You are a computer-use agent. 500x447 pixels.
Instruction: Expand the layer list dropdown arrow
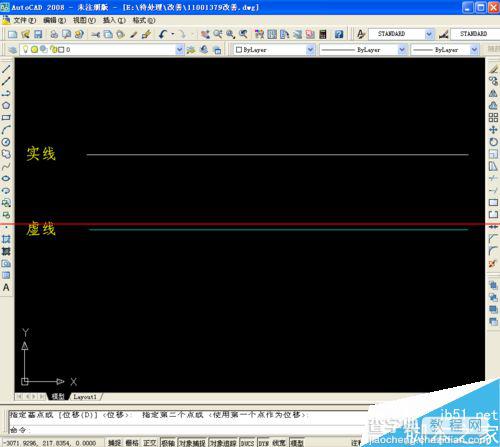click(180, 50)
